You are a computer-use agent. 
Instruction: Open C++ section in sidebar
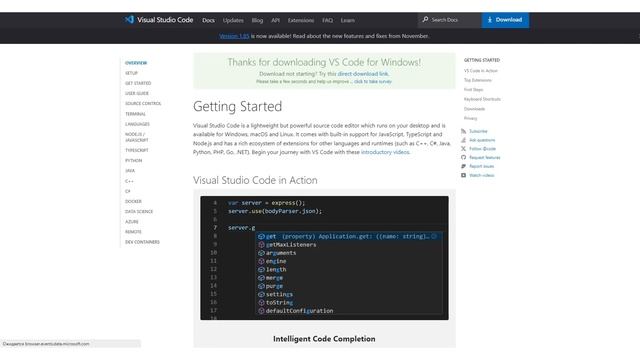click(129, 181)
